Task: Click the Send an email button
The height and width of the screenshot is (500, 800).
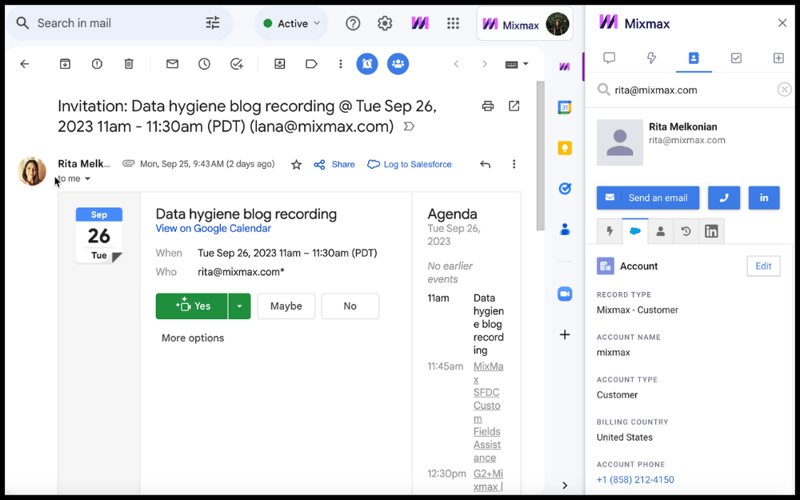Action: coord(648,198)
